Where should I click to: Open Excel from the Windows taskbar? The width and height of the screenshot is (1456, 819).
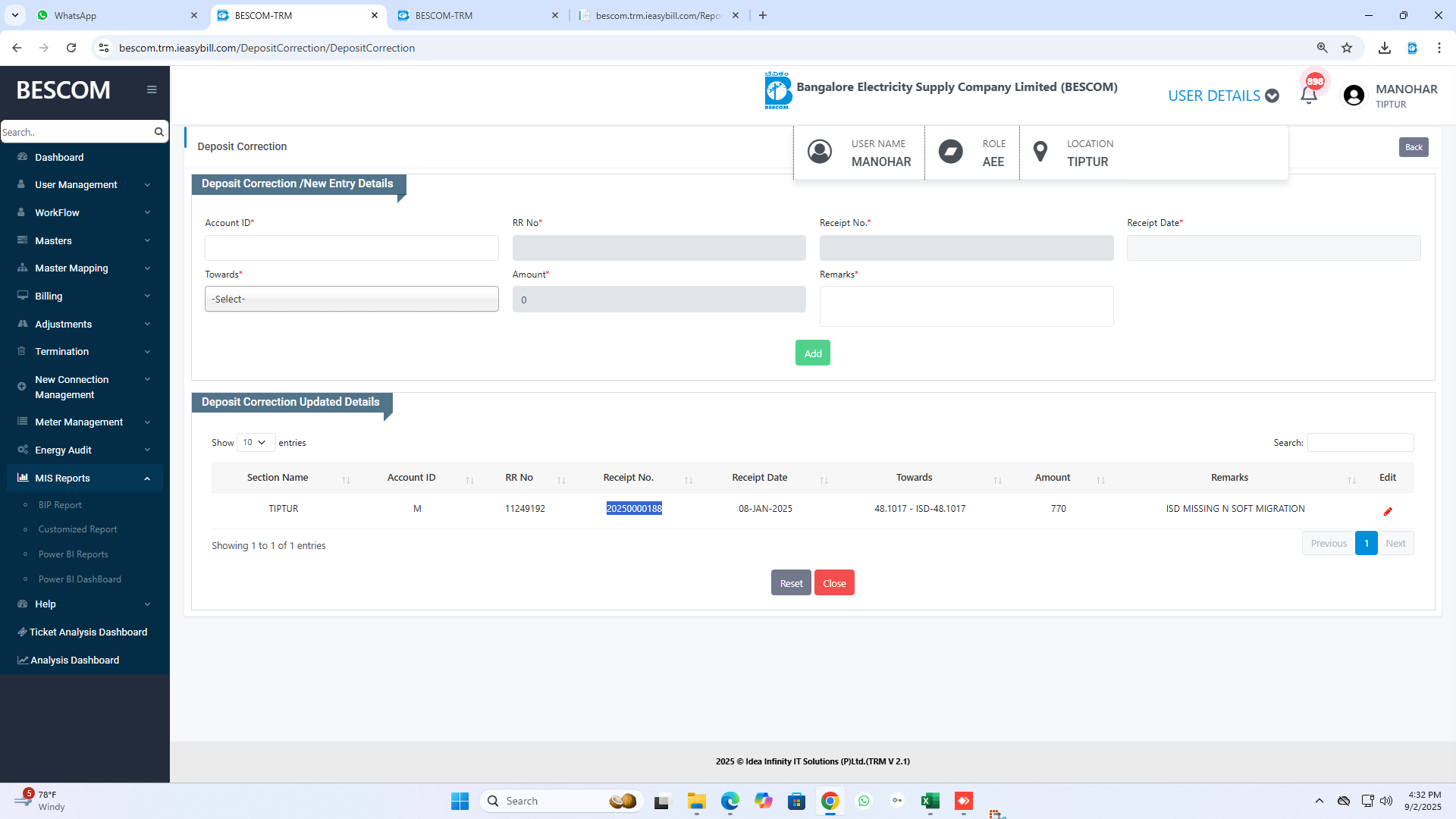(x=930, y=801)
